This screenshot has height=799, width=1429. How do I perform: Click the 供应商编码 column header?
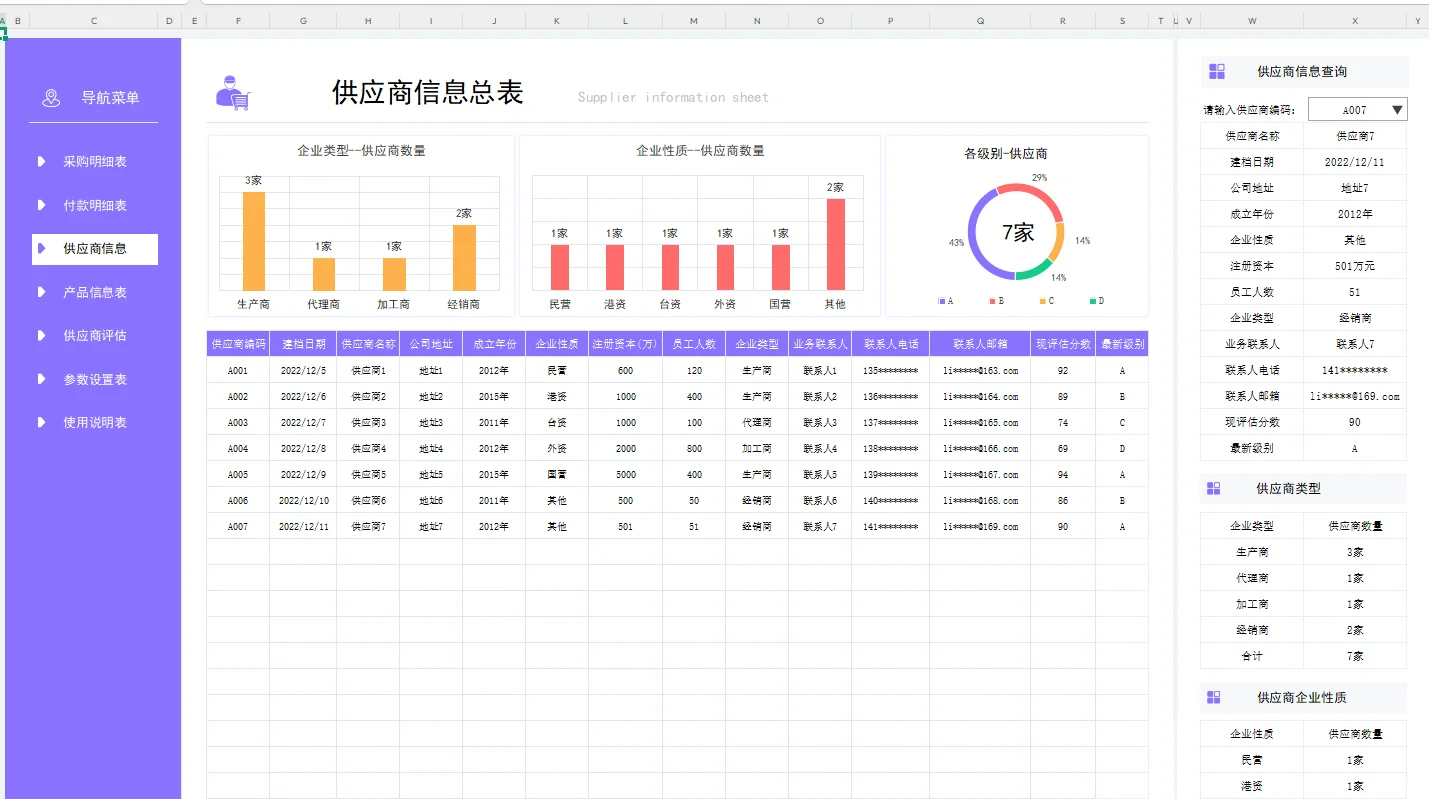click(237, 343)
